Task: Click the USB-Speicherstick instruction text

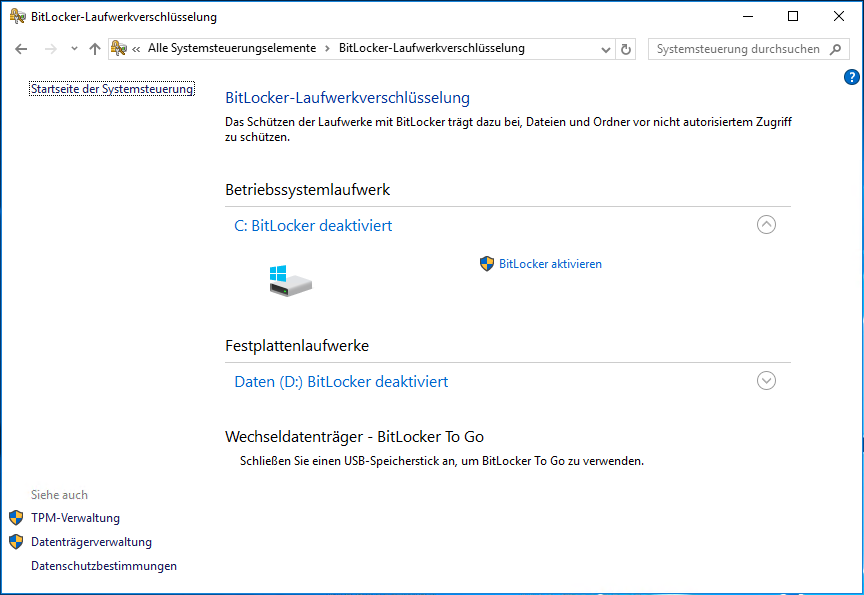Action: [x=442, y=461]
